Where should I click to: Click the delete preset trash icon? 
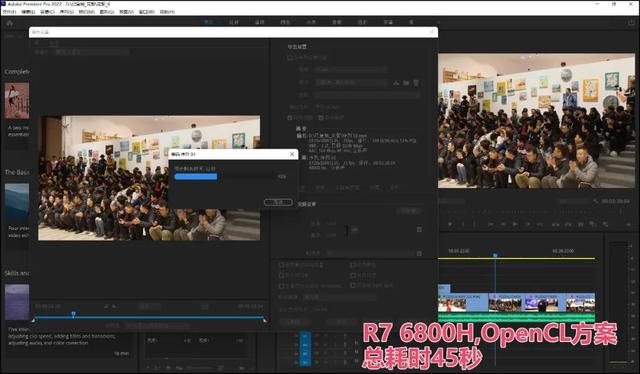point(416,83)
